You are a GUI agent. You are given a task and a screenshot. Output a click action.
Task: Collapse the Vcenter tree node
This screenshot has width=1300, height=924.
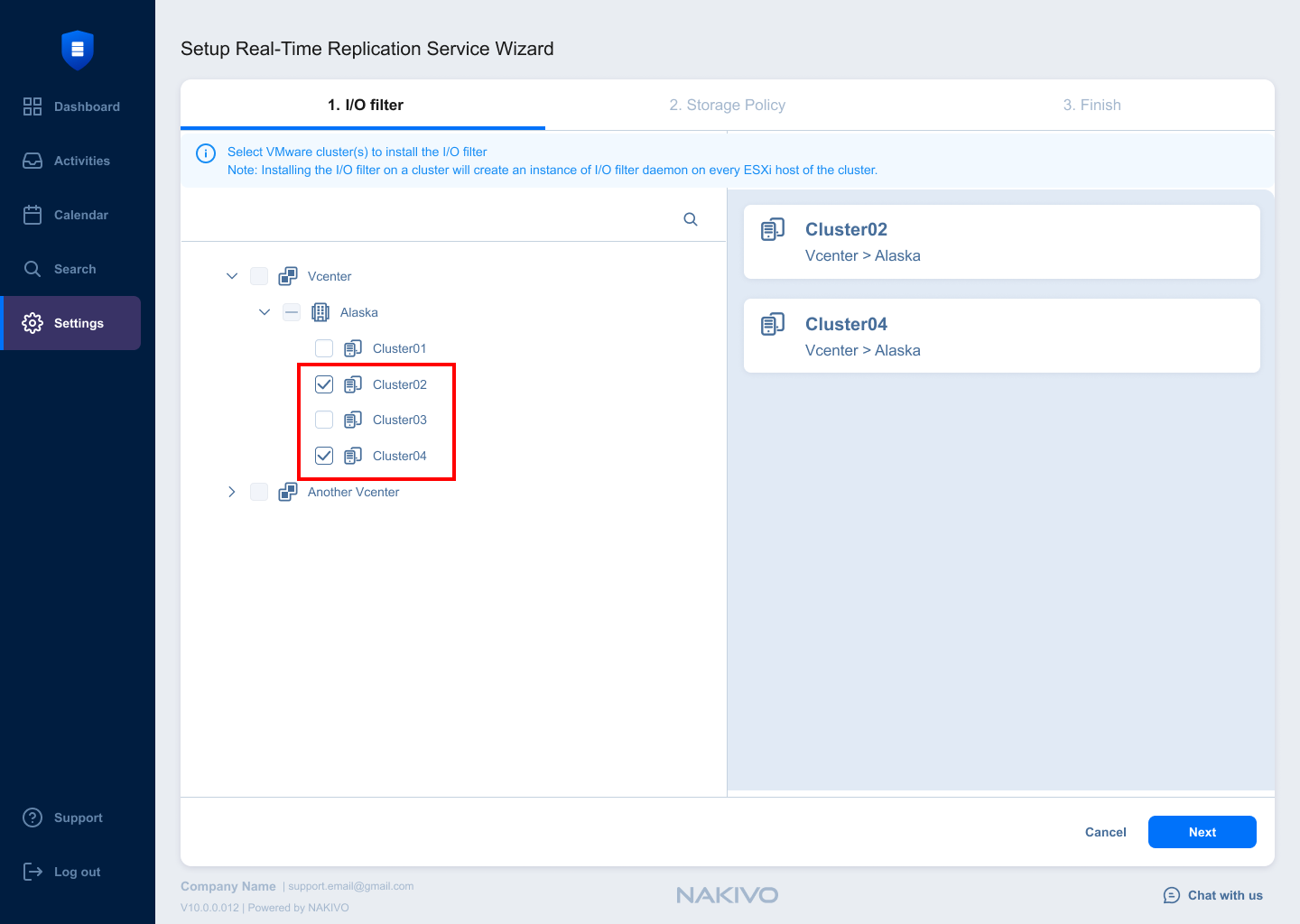pos(232,276)
